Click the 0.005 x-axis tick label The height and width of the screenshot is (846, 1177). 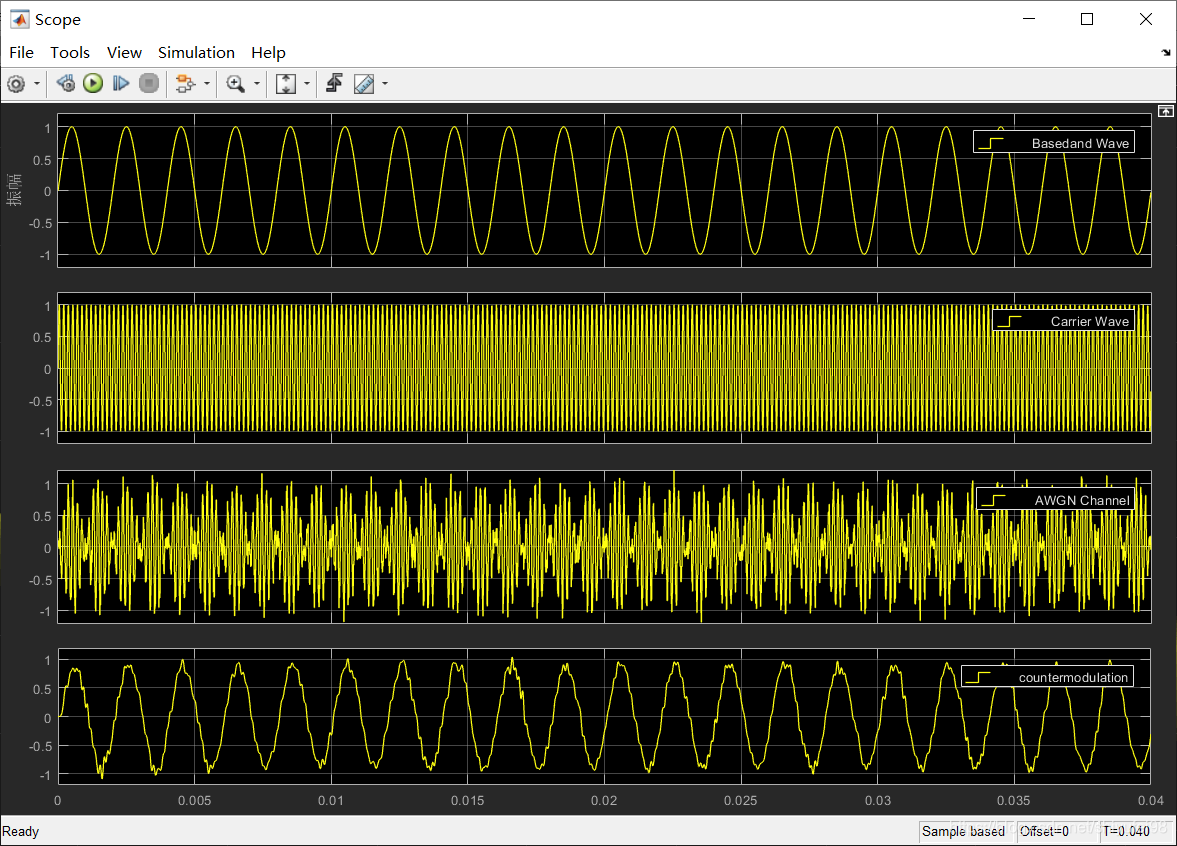(x=194, y=800)
